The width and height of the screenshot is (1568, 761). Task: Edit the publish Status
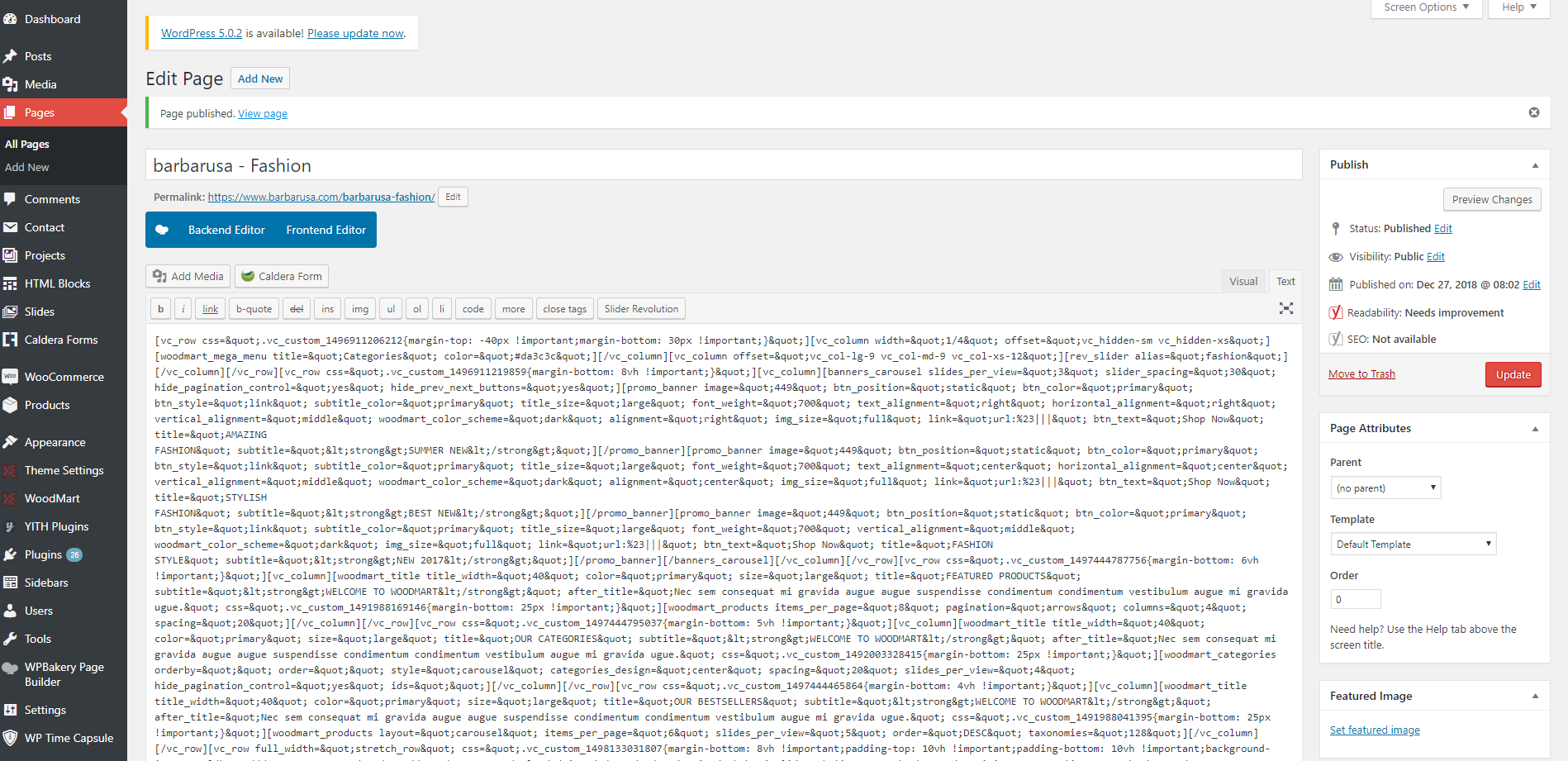point(1443,229)
